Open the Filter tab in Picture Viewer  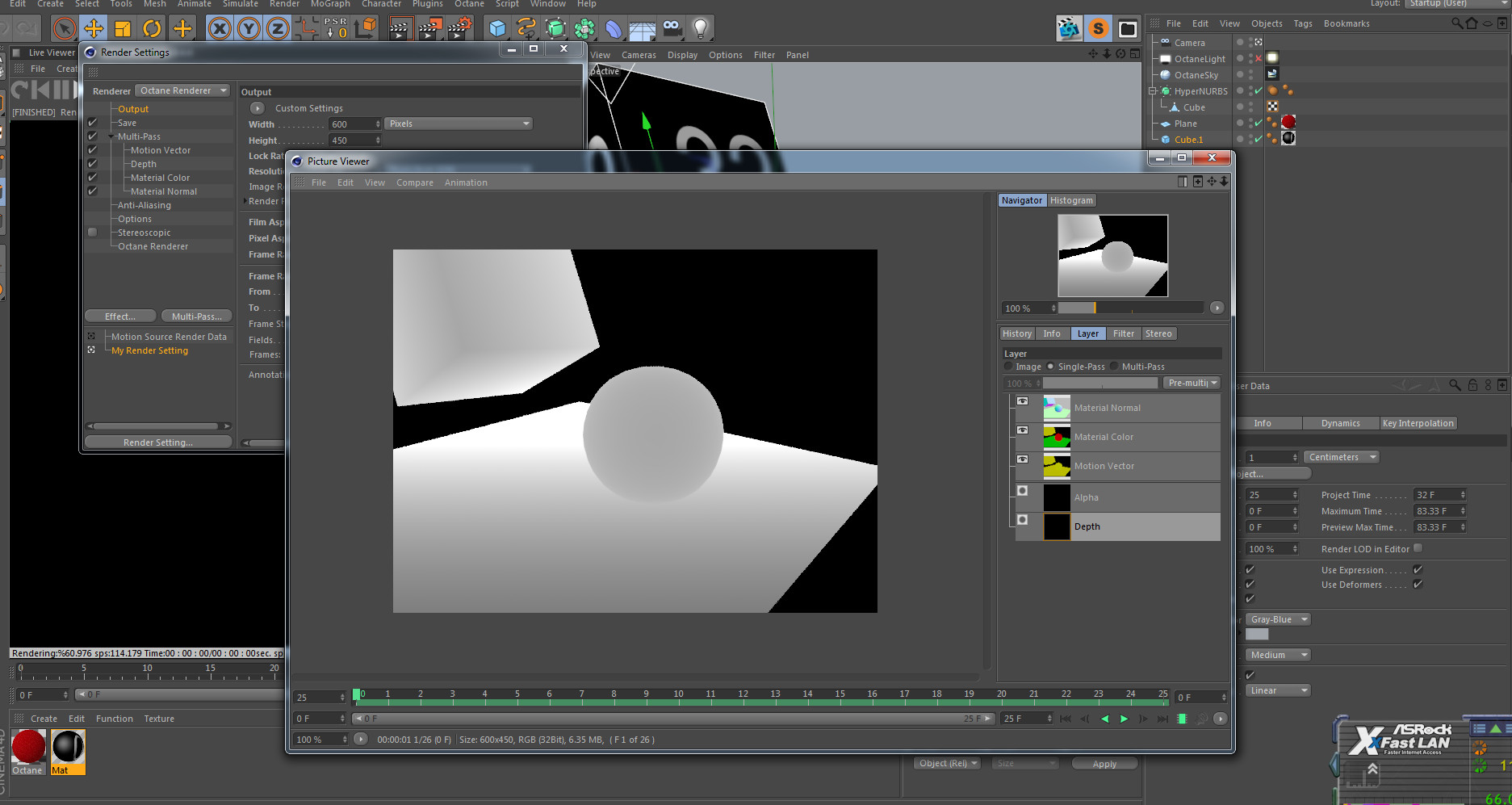click(1123, 333)
